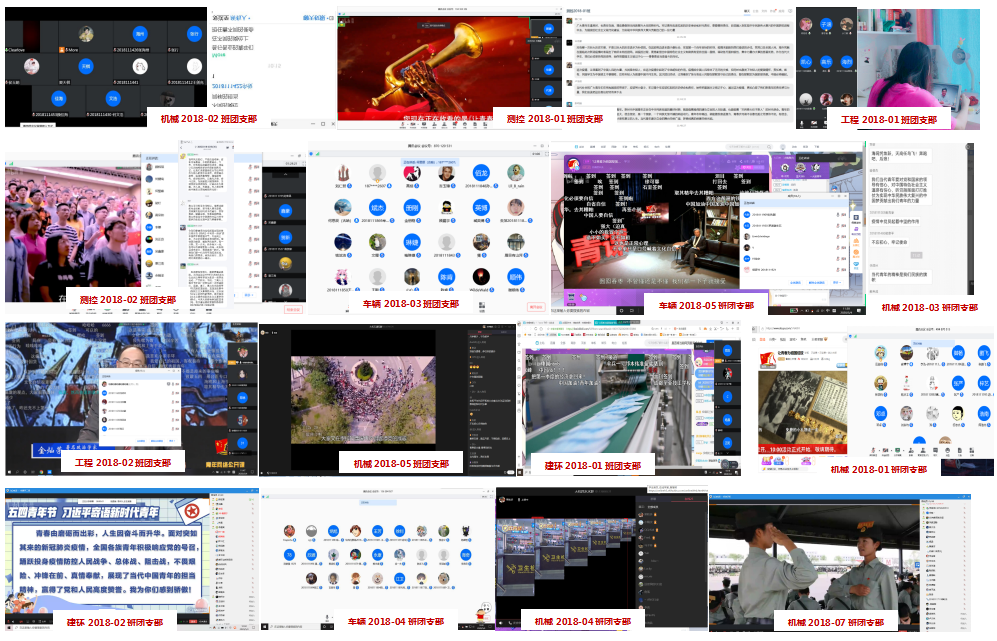
Task: Click the "斌杰" blue avatar
Action: point(376,208)
